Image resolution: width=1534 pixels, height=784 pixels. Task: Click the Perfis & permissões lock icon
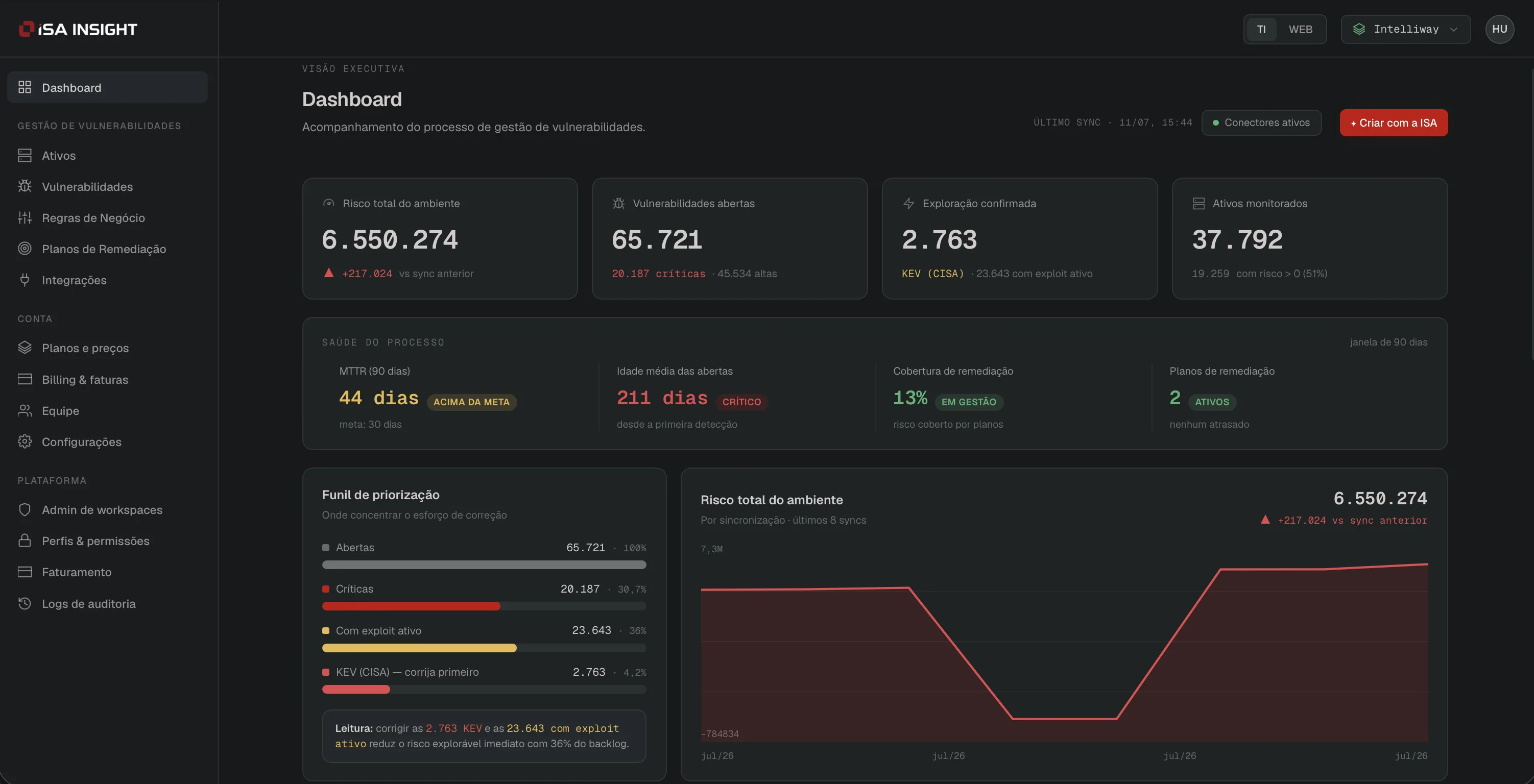25,541
